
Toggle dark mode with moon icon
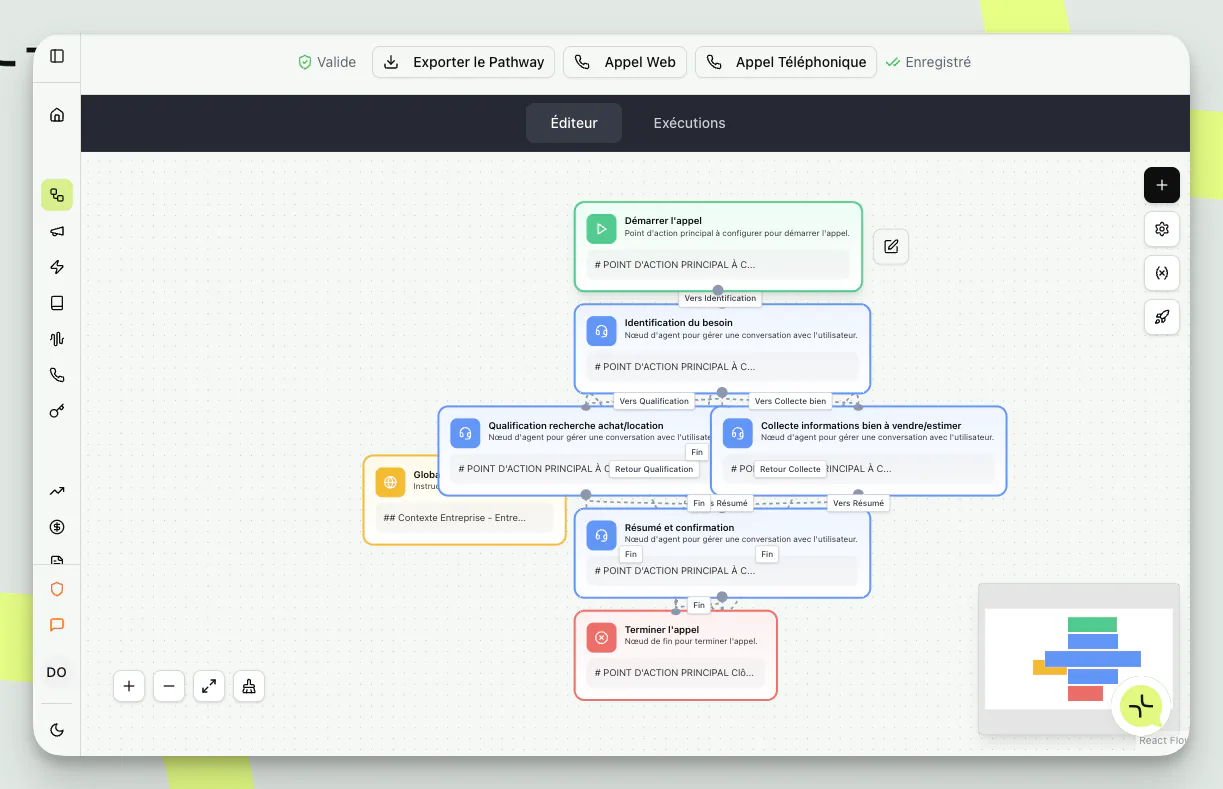[x=57, y=729]
